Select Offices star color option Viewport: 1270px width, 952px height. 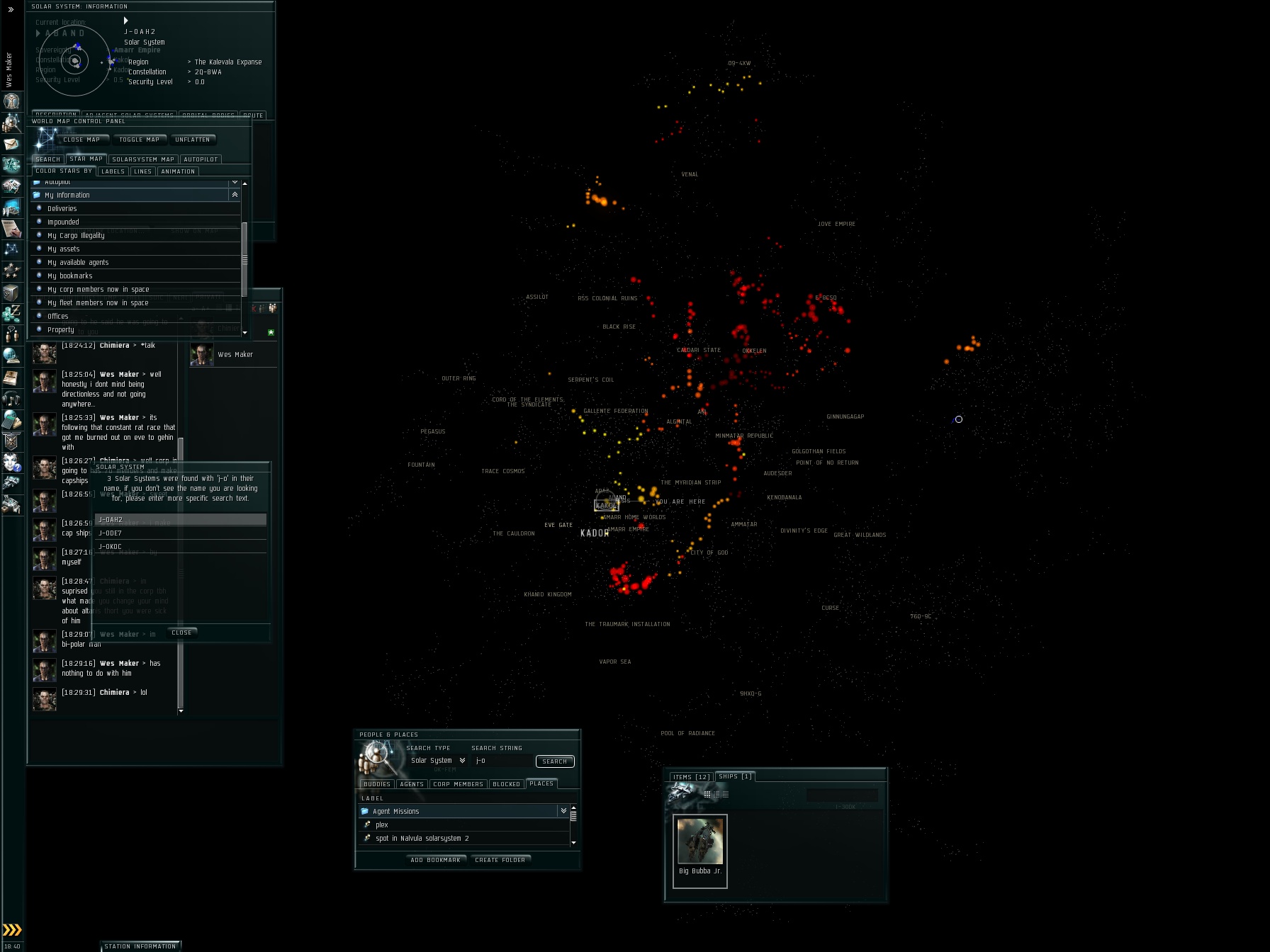(135, 316)
